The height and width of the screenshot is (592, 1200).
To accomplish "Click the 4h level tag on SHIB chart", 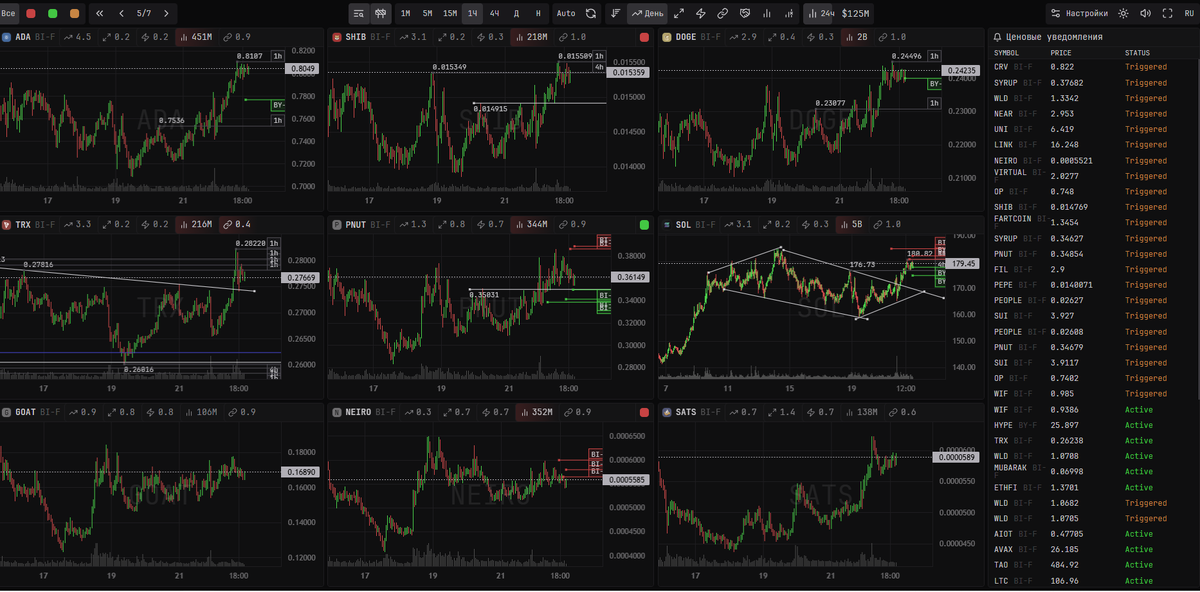I will point(599,67).
